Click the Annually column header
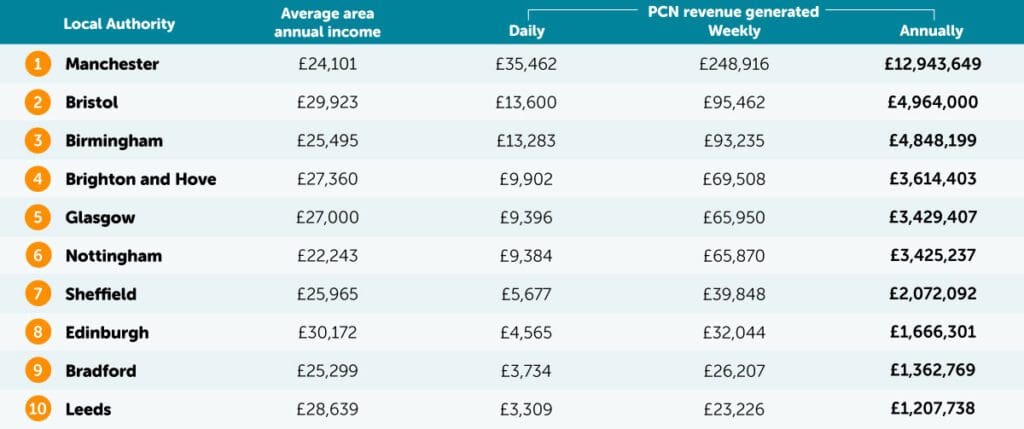 [931, 31]
